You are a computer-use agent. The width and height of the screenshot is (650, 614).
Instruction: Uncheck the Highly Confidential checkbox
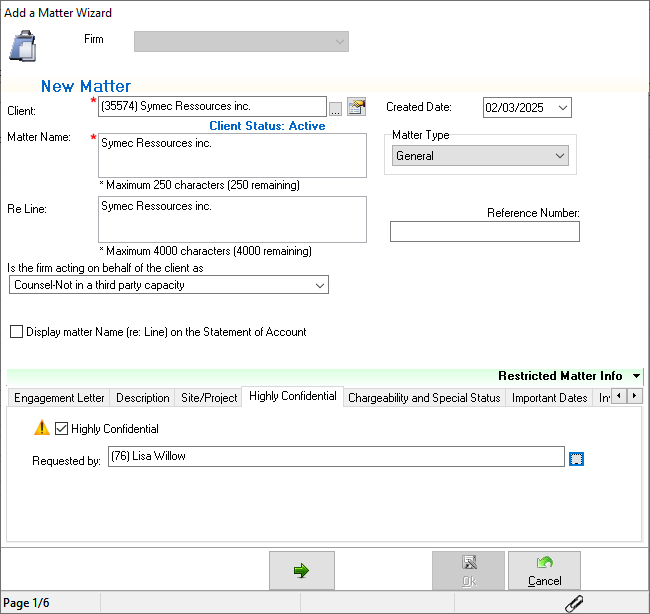[x=61, y=428]
